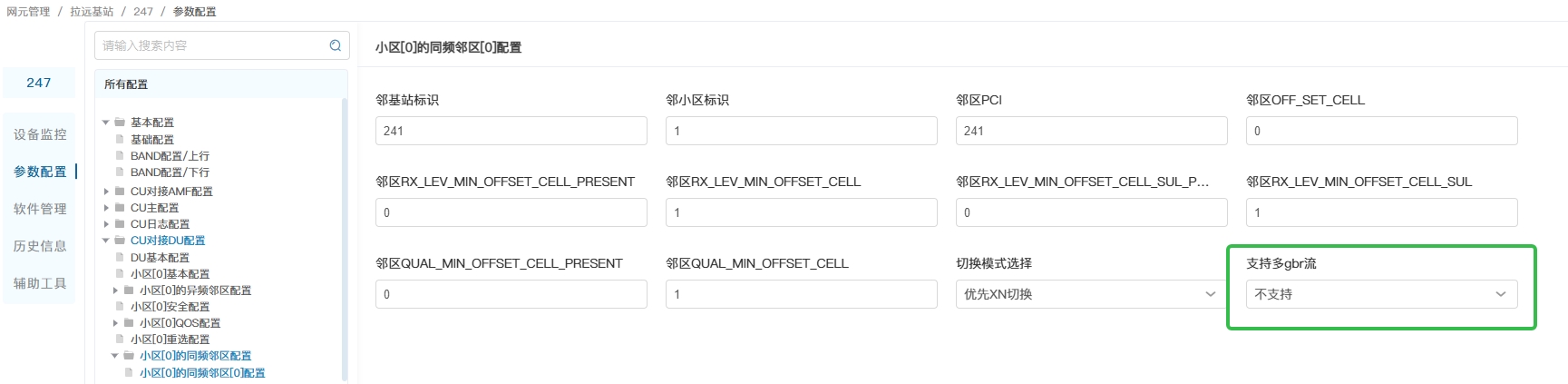Click the folder icon beside CU主配置
The width and height of the screenshot is (1568, 384).
[120, 208]
